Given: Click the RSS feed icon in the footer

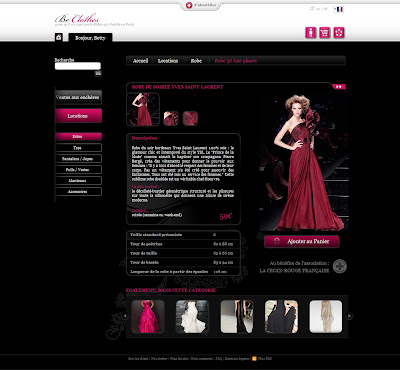Looking at the screenshot, I should click(x=254, y=359).
